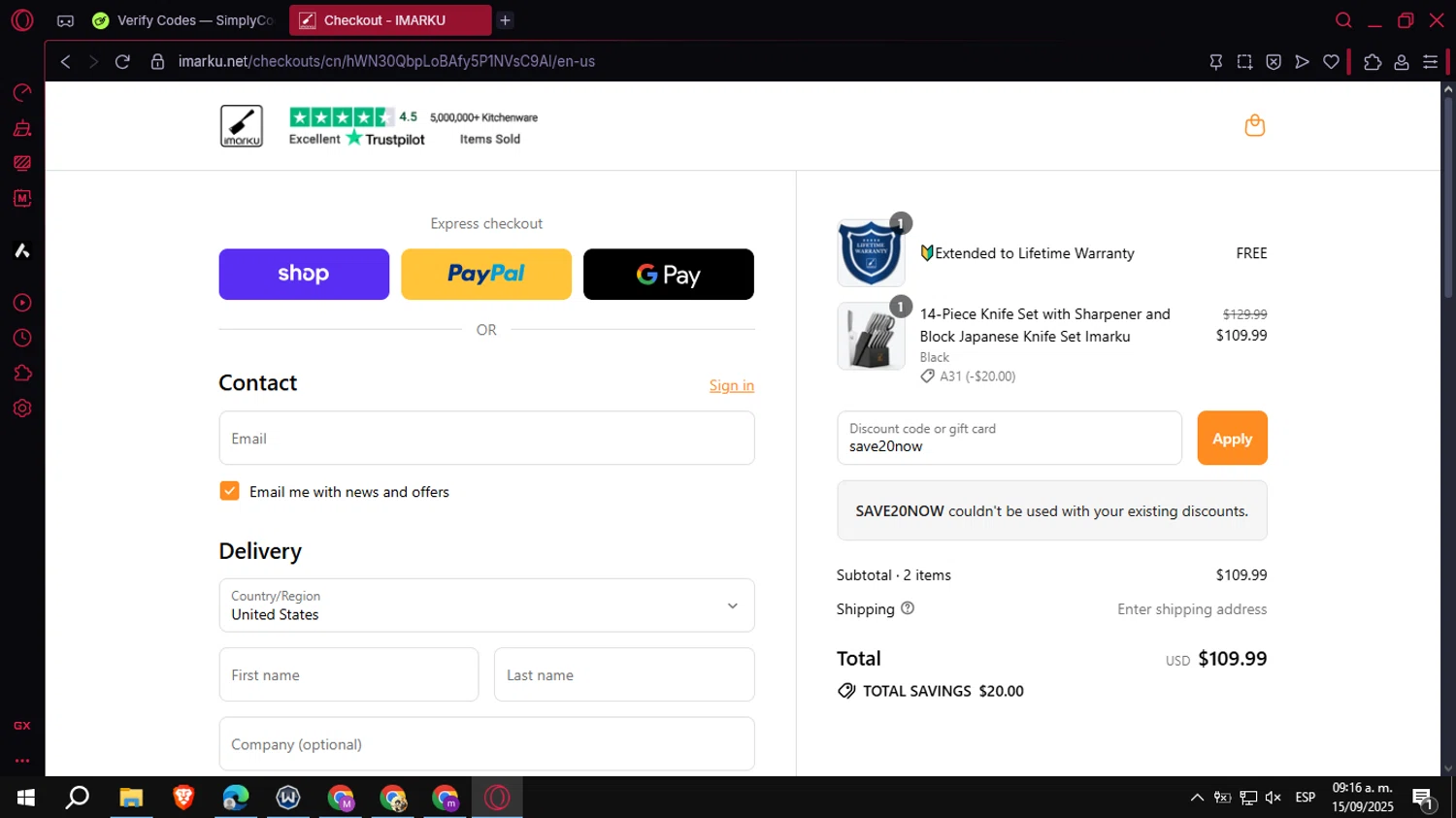Screen dimensions: 1456x818
Task: Open easy setup menu icon
Action: point(1430,61)
